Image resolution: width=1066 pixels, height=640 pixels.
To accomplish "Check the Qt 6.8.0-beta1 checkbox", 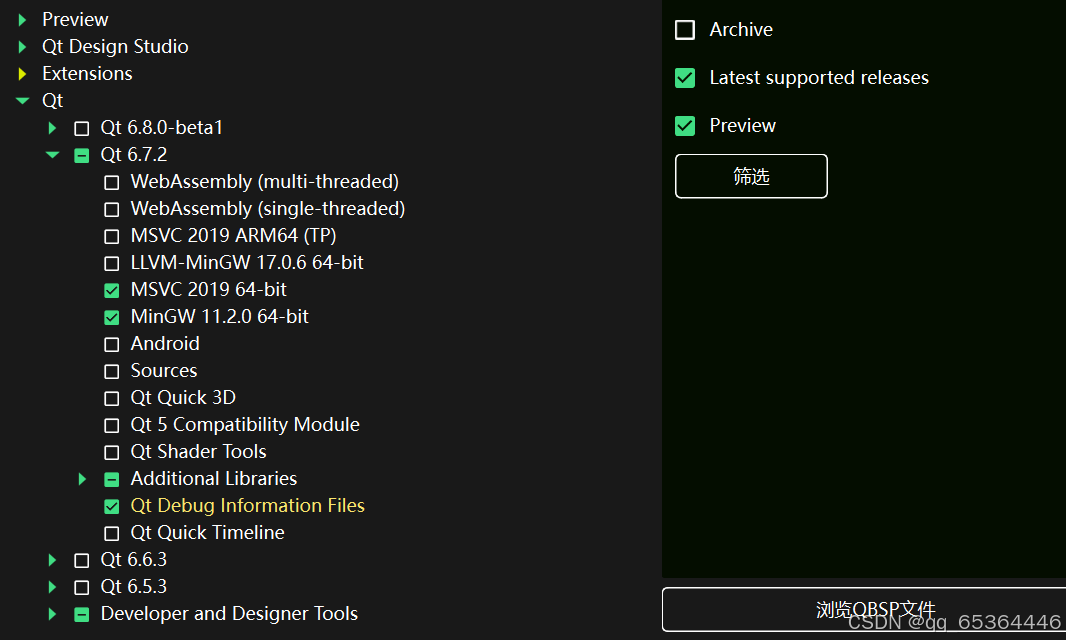I will click(x=82, y=129).
